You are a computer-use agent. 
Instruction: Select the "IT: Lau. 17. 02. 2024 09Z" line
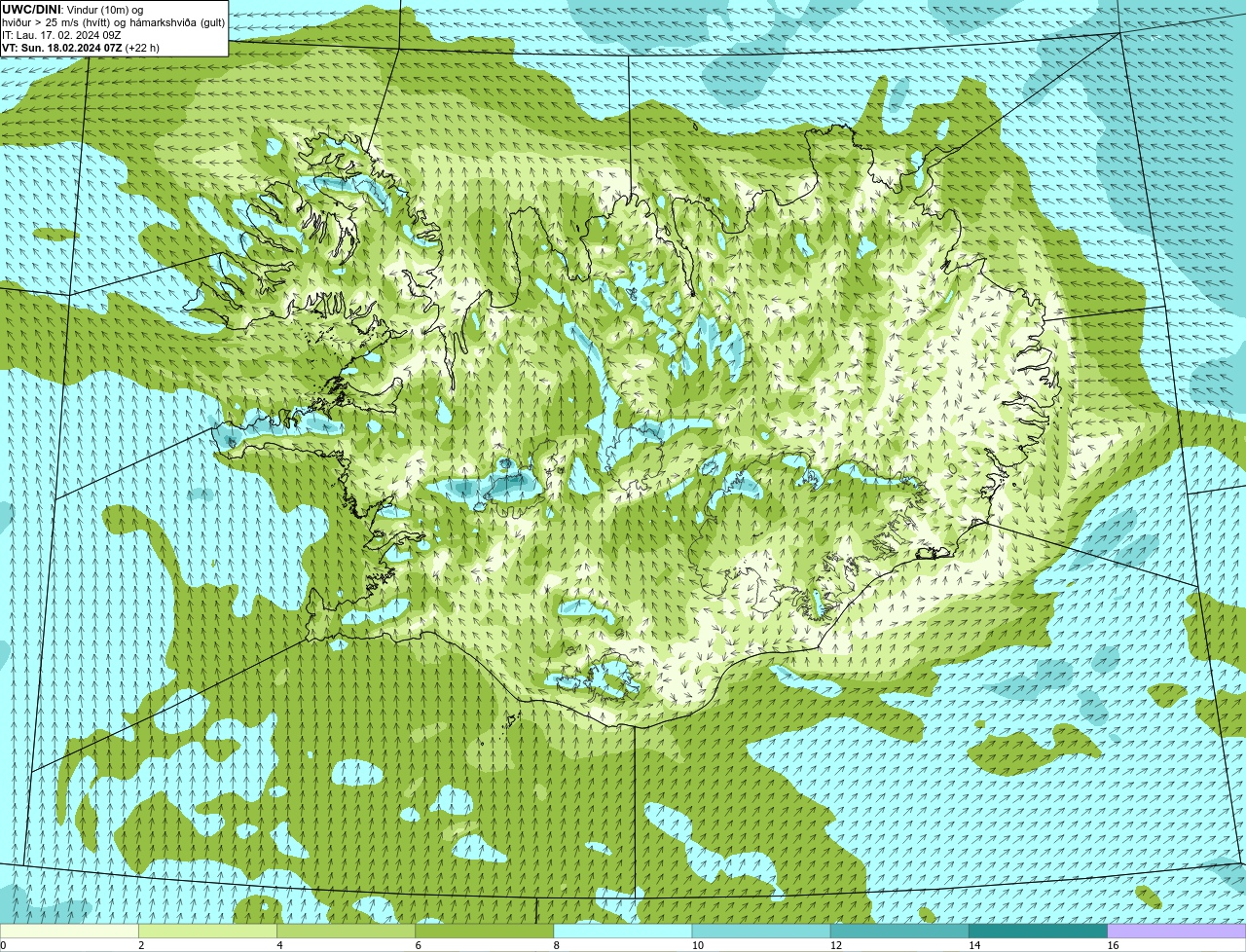point(61,35)
